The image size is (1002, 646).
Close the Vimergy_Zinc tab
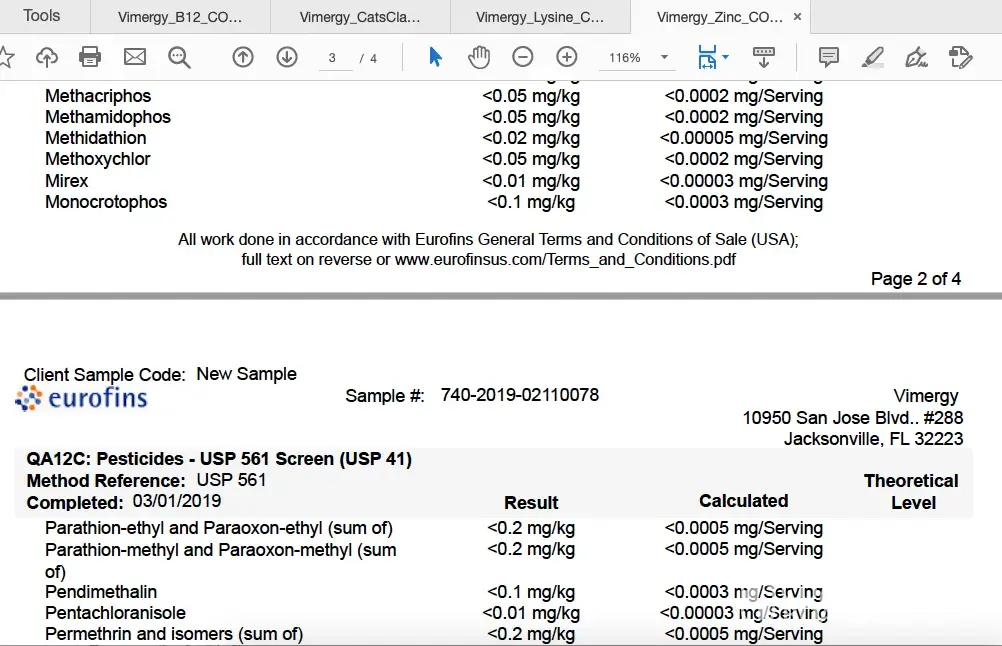[x=796, y=17]
